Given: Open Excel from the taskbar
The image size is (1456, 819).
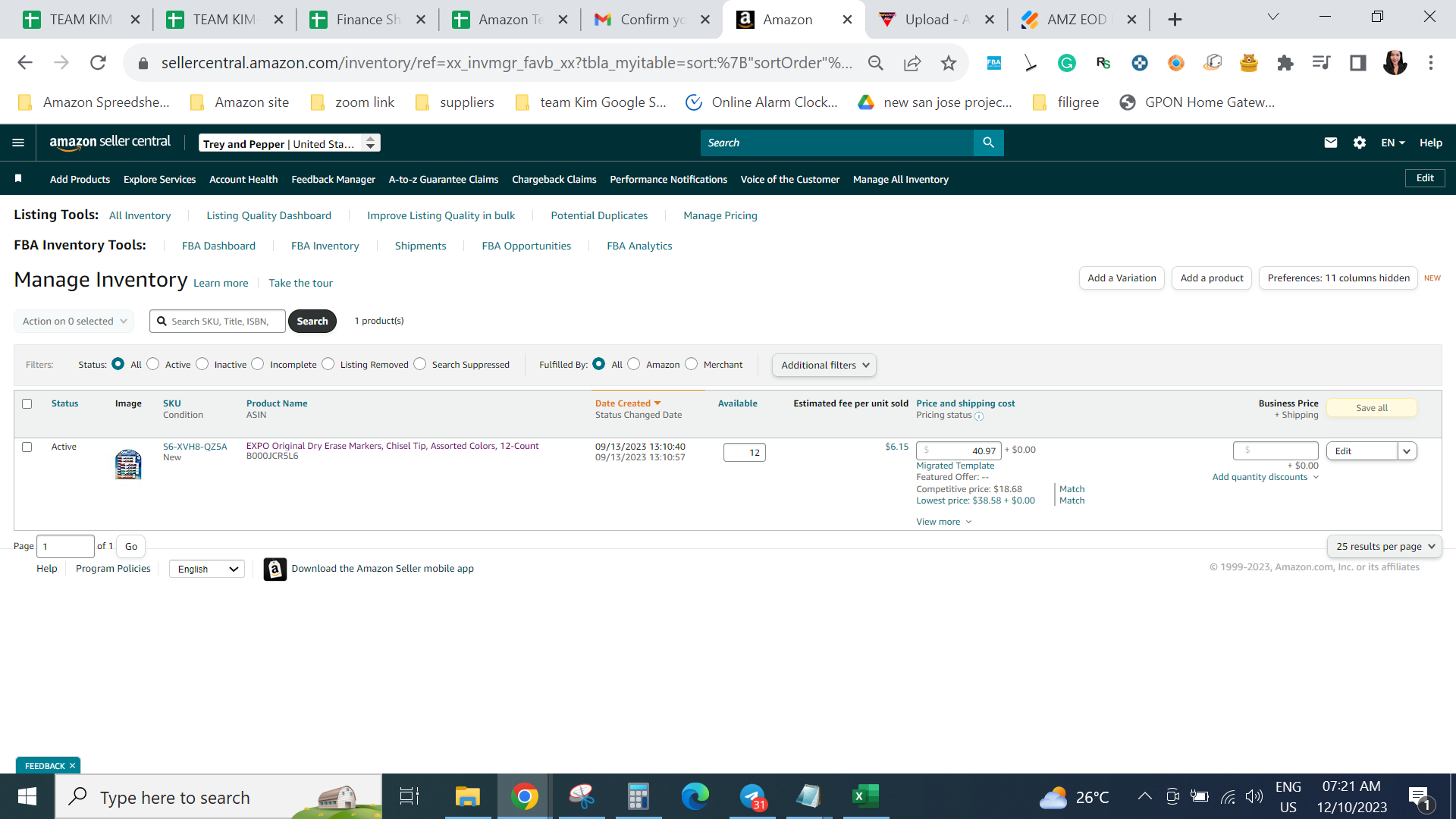Looking at the screenshot, I should click(865, 797).
